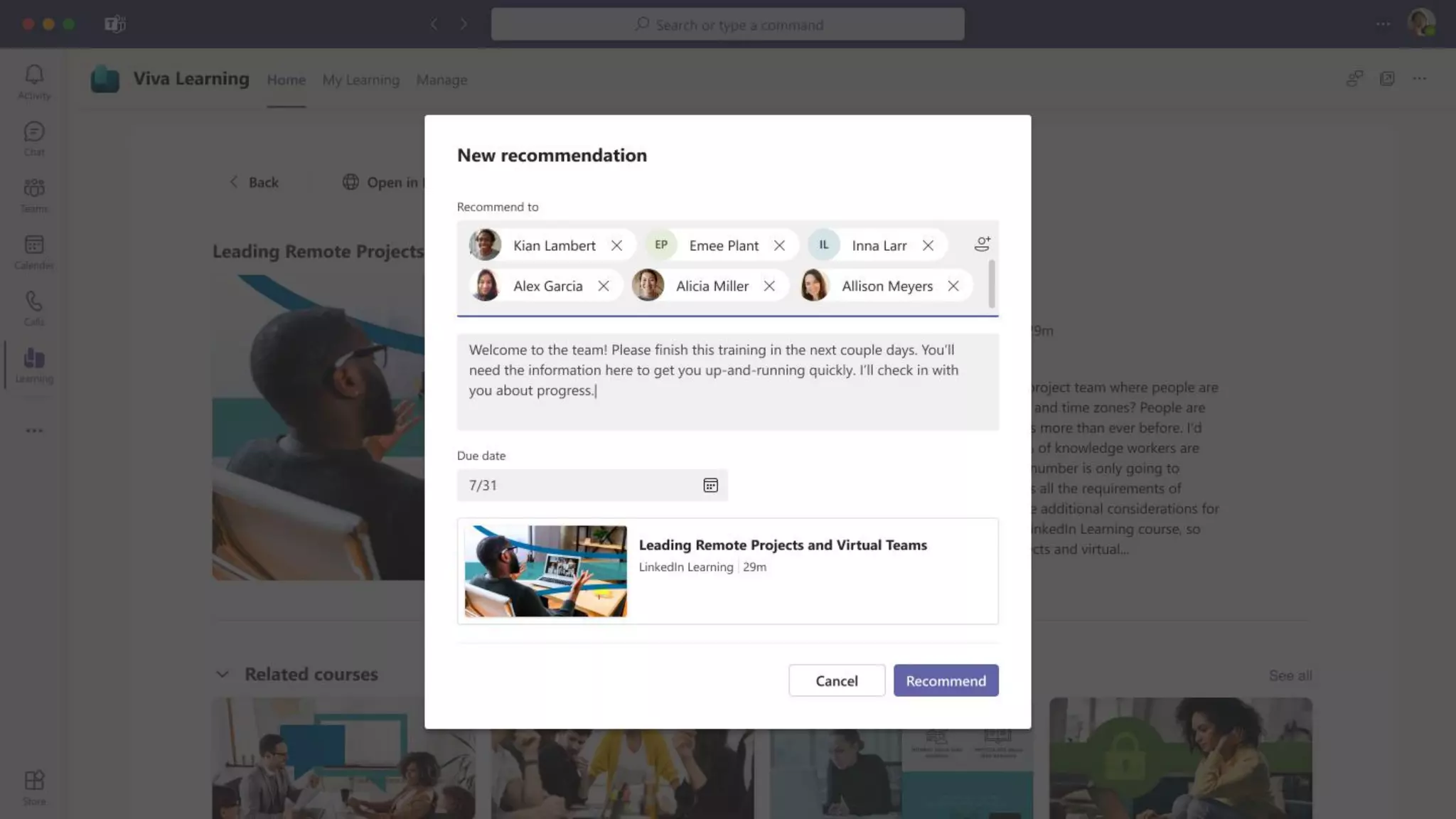The height and width of the screenshot is (819, 1456).
Task: Remove Kian Lambert from recipients
Action: pos(616,245)
